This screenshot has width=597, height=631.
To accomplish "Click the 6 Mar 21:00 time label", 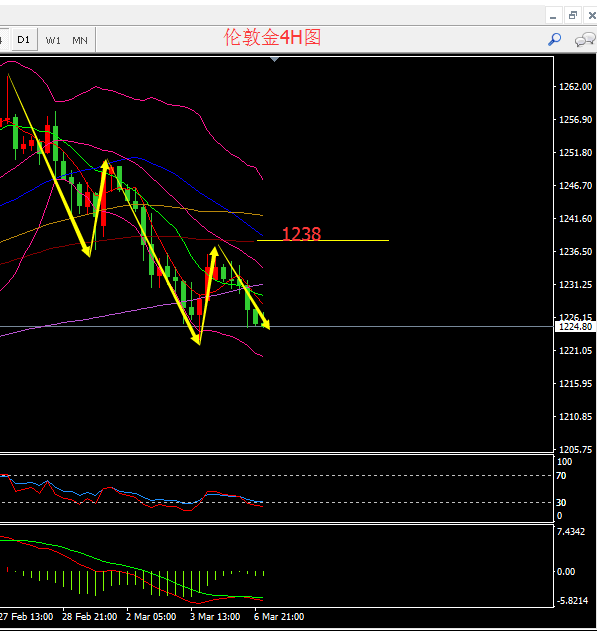I will click(x=279, y=617).
